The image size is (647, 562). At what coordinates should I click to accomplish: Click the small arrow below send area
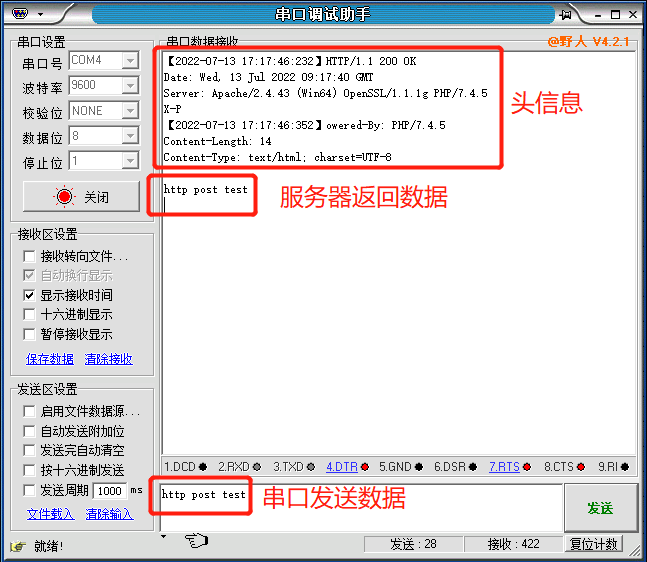pos(164,537)
